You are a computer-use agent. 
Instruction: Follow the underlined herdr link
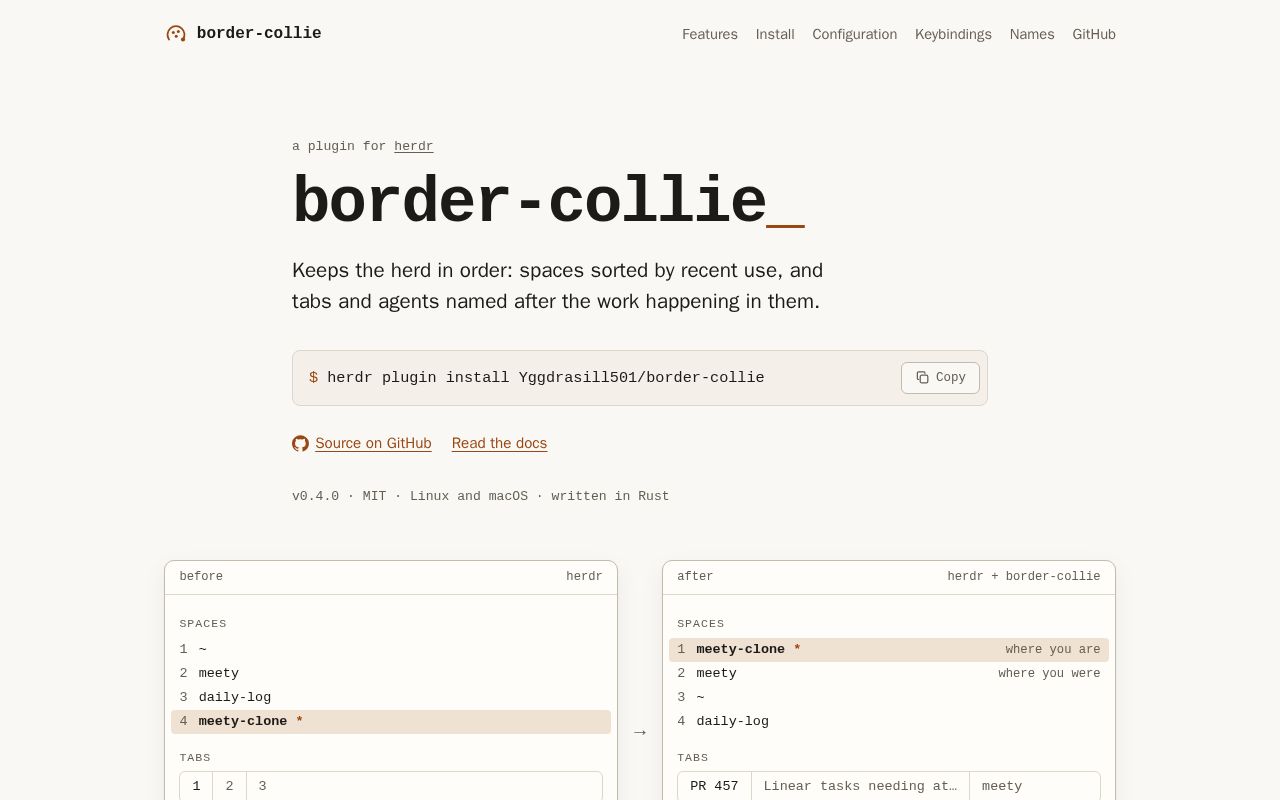[x=414, y=146]
